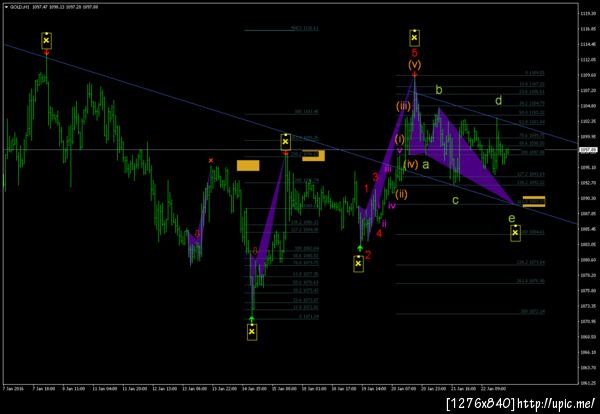Select the red wave label 2 beside the X marker
The image size is (600, 414).
tap(368, 255)
